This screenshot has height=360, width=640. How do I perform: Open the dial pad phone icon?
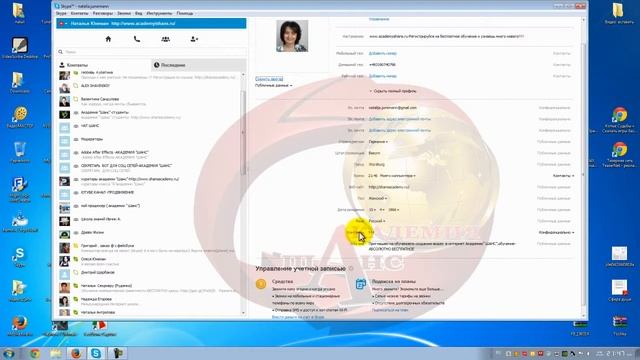pos(137,39)
